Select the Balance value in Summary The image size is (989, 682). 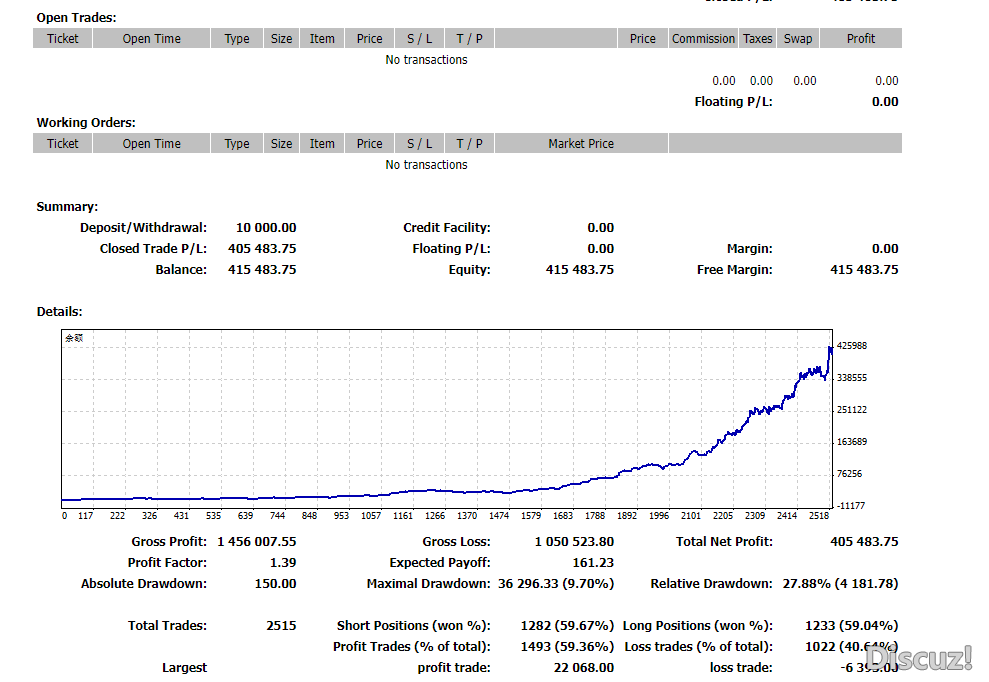tap(262, 269)
